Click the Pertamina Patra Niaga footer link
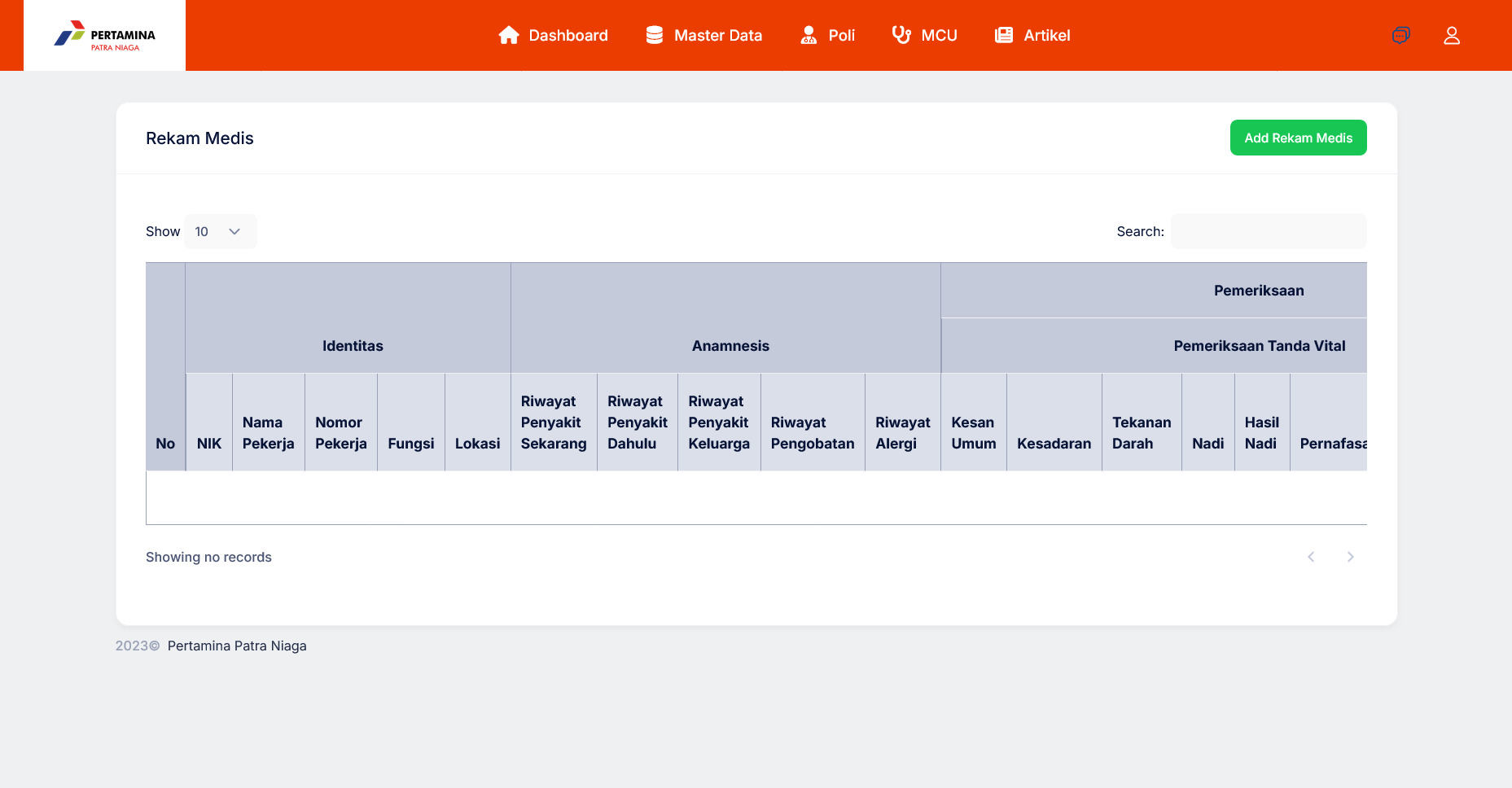Screen dimensions: 1512x788 (237, 646)
